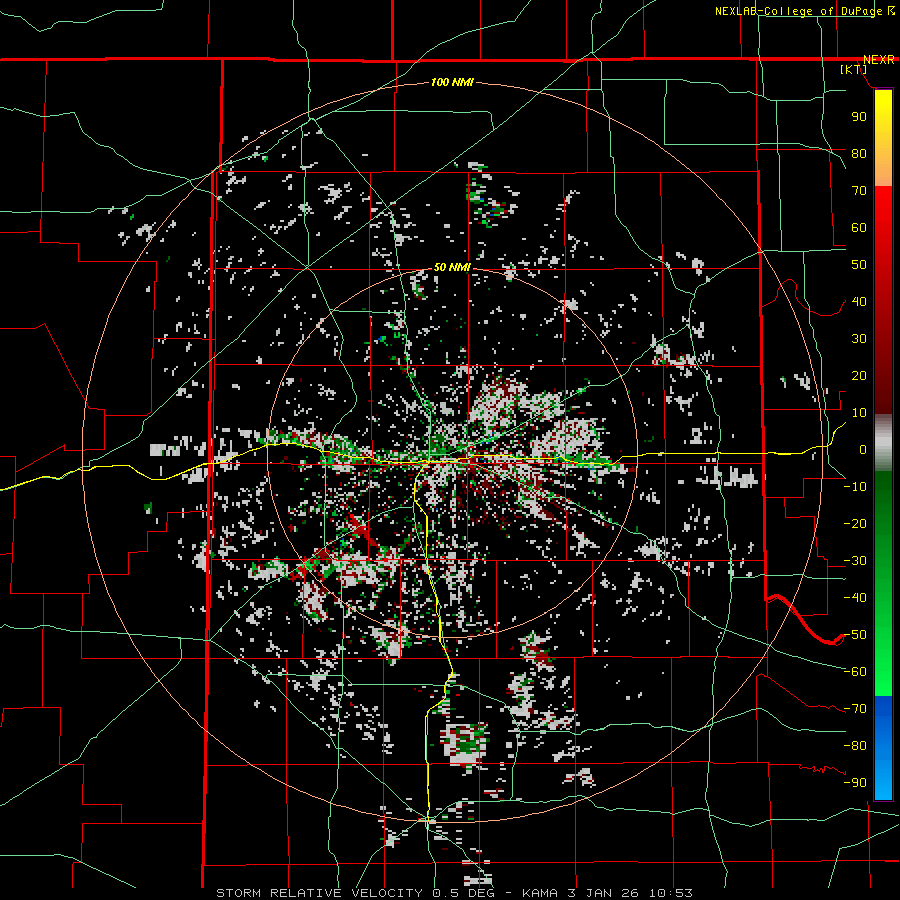Click the 100 NMI range ring label
Screen dimensions: 900x900
[x=452, y=83]
